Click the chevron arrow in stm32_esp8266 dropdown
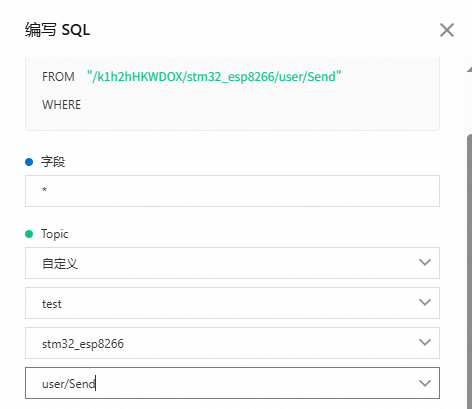472x409 pixels. click(425, 342)
